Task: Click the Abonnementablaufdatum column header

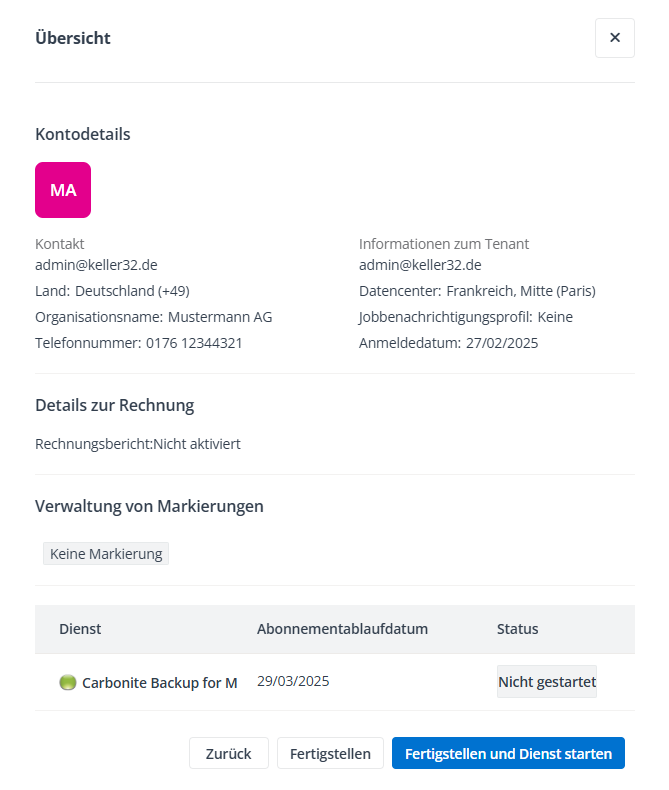Action: (342, 629)
